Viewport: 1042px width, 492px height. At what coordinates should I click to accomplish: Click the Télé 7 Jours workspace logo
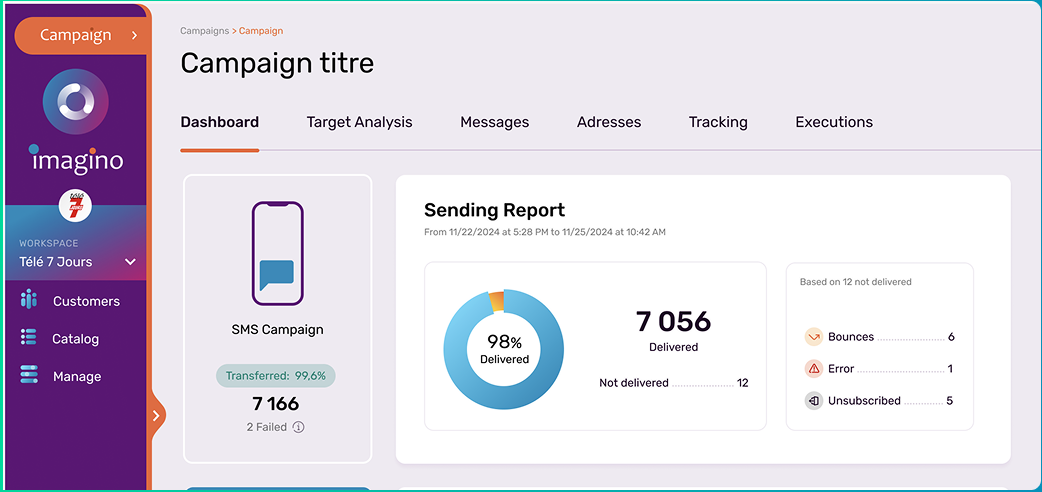(x=76, y=205)
